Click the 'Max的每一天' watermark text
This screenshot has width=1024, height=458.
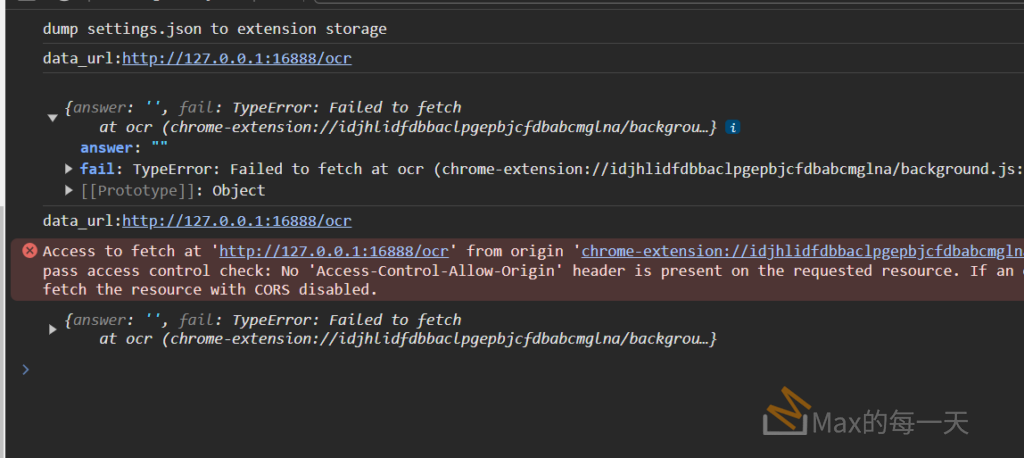click(x=890, y=422)
